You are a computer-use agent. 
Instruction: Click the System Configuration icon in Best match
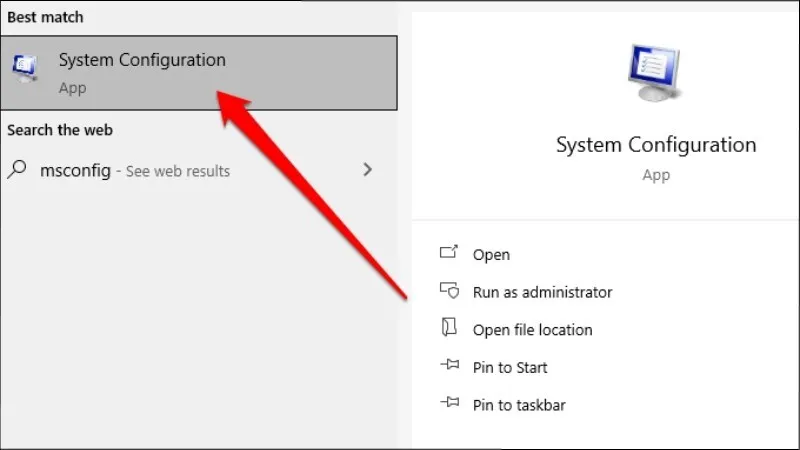tap(23, 68)
